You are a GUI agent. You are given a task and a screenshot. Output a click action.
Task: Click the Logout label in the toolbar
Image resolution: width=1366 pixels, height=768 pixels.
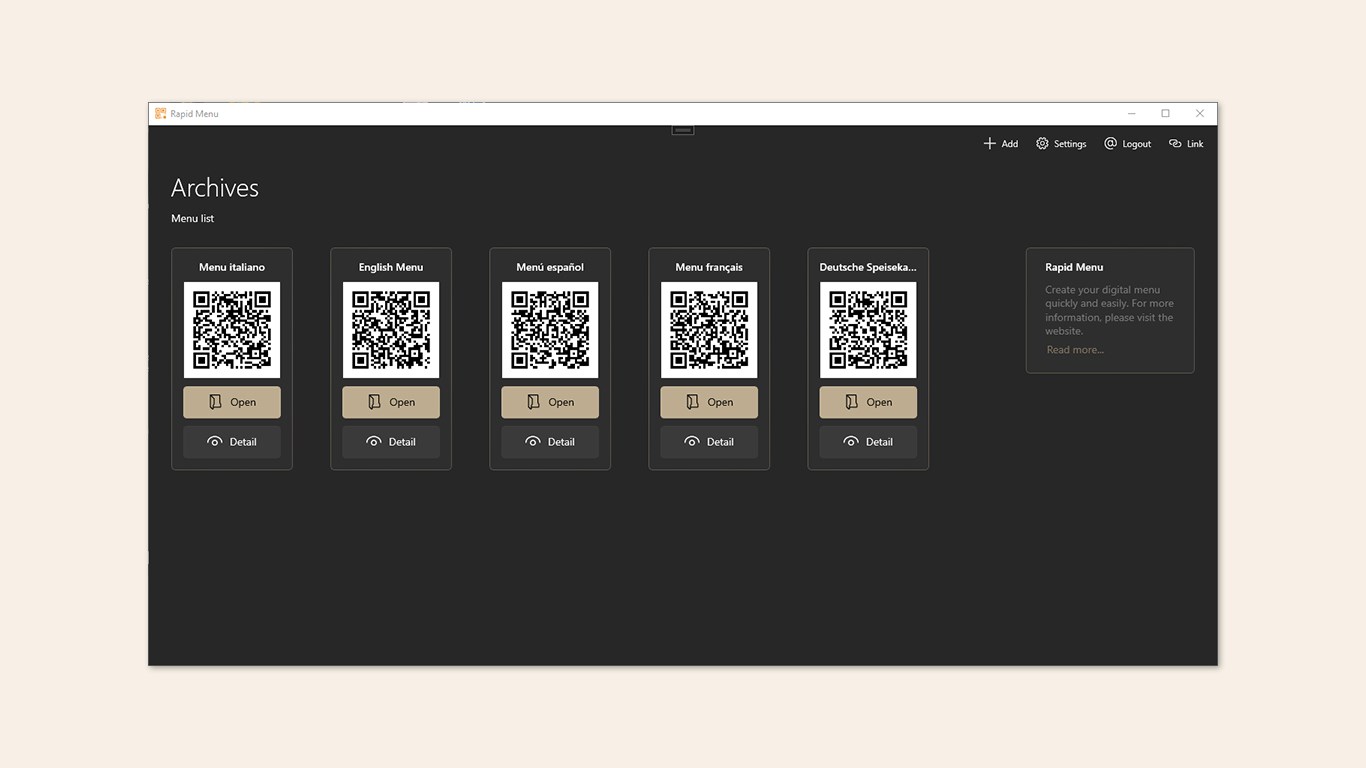pos(1137,144)
